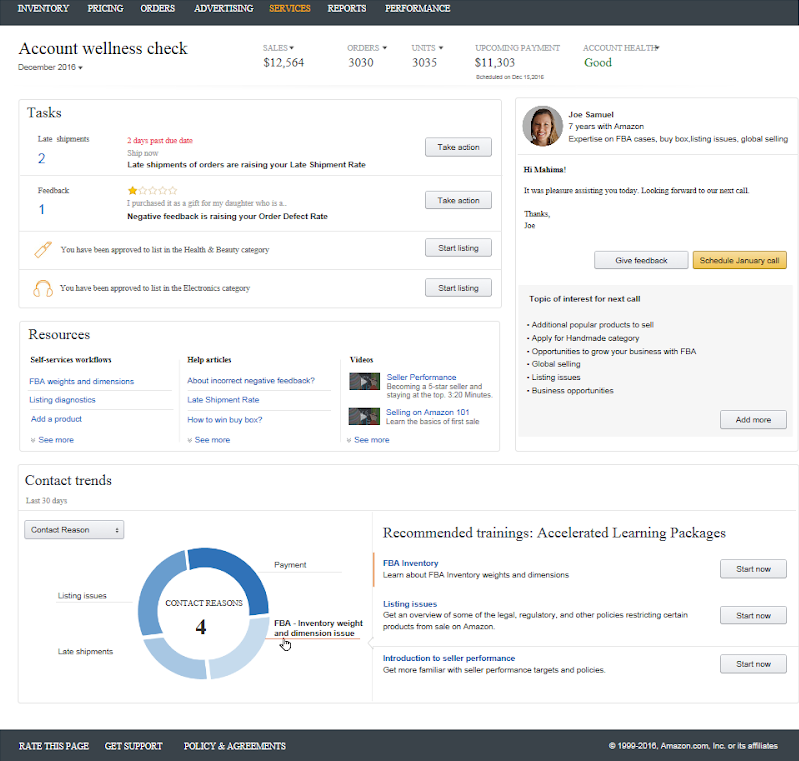Open About incorrect negative feedback article
Screen dimensions: 799x761
[251, 381]
